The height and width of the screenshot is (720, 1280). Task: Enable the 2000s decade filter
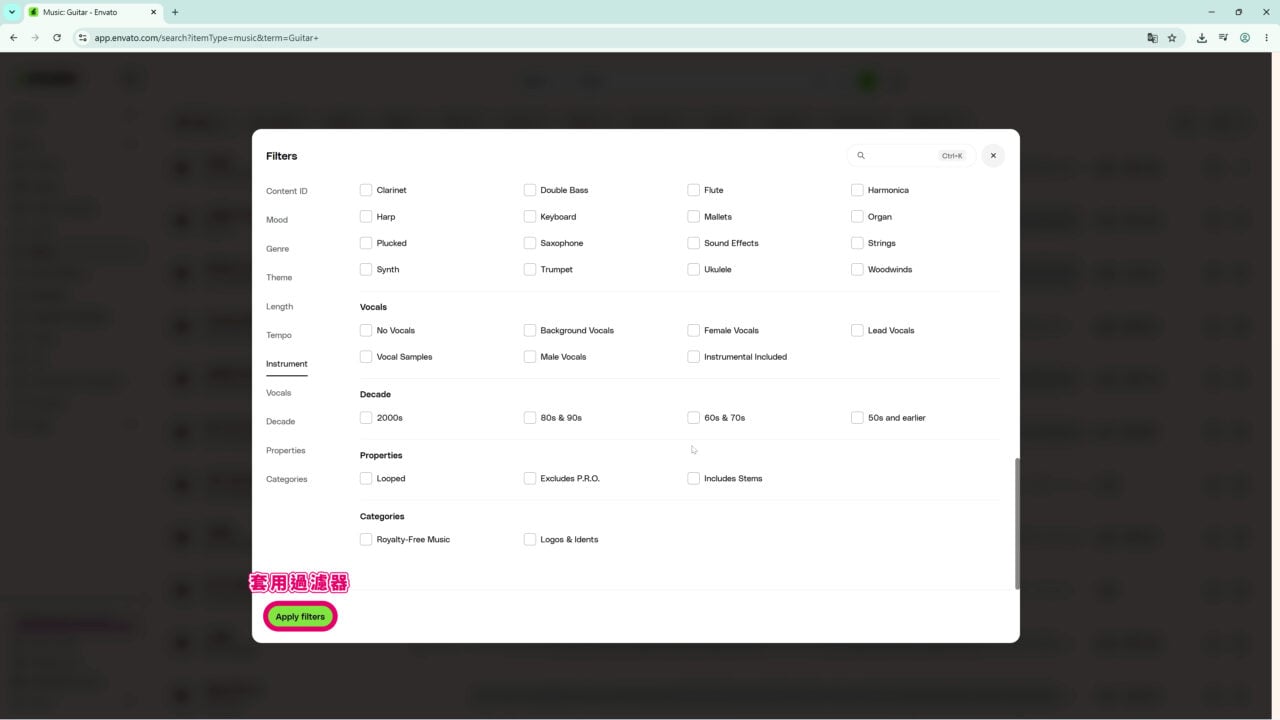pos(366,417)
